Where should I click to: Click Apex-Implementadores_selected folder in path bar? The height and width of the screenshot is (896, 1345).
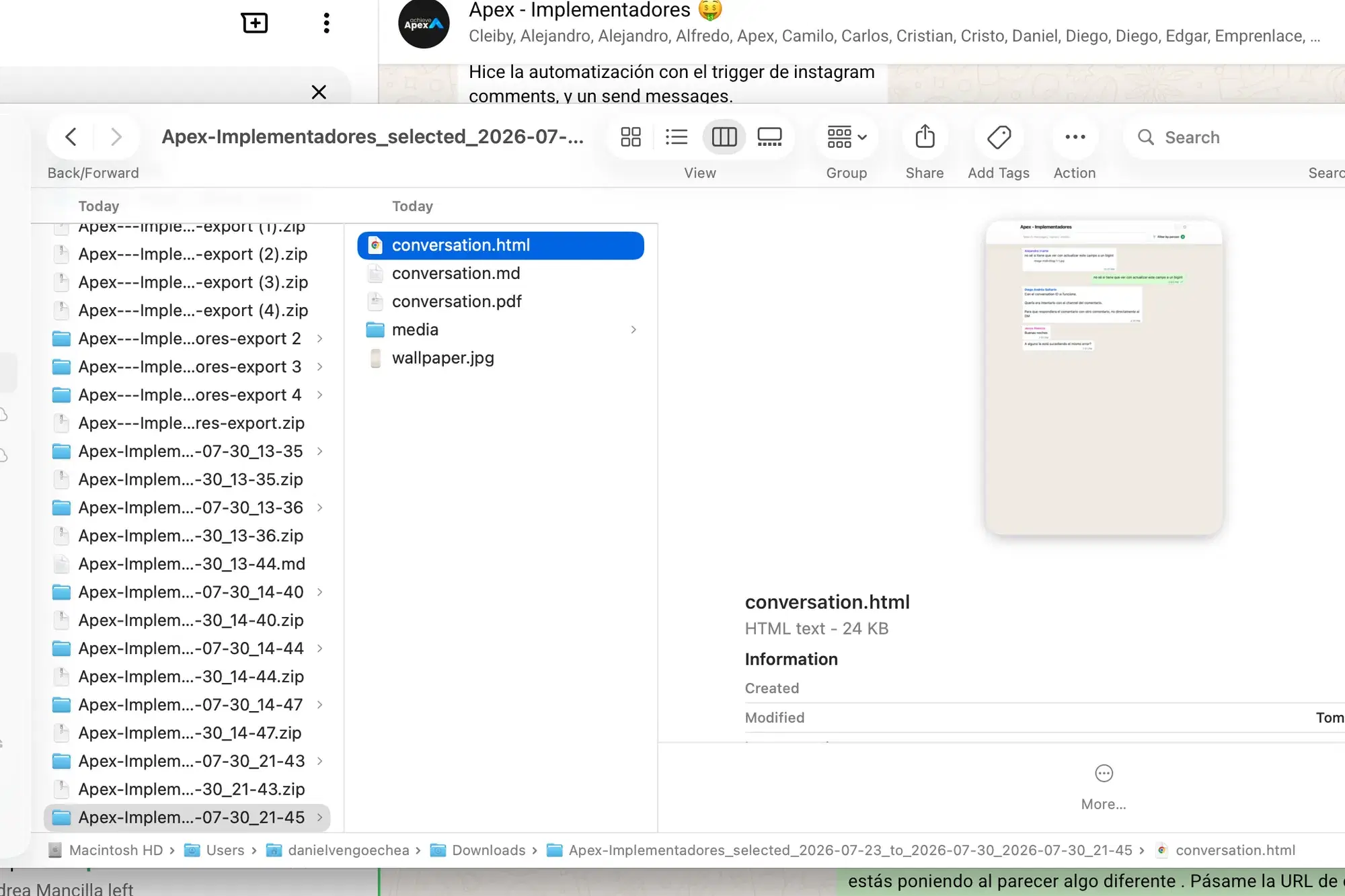point(839,850)
